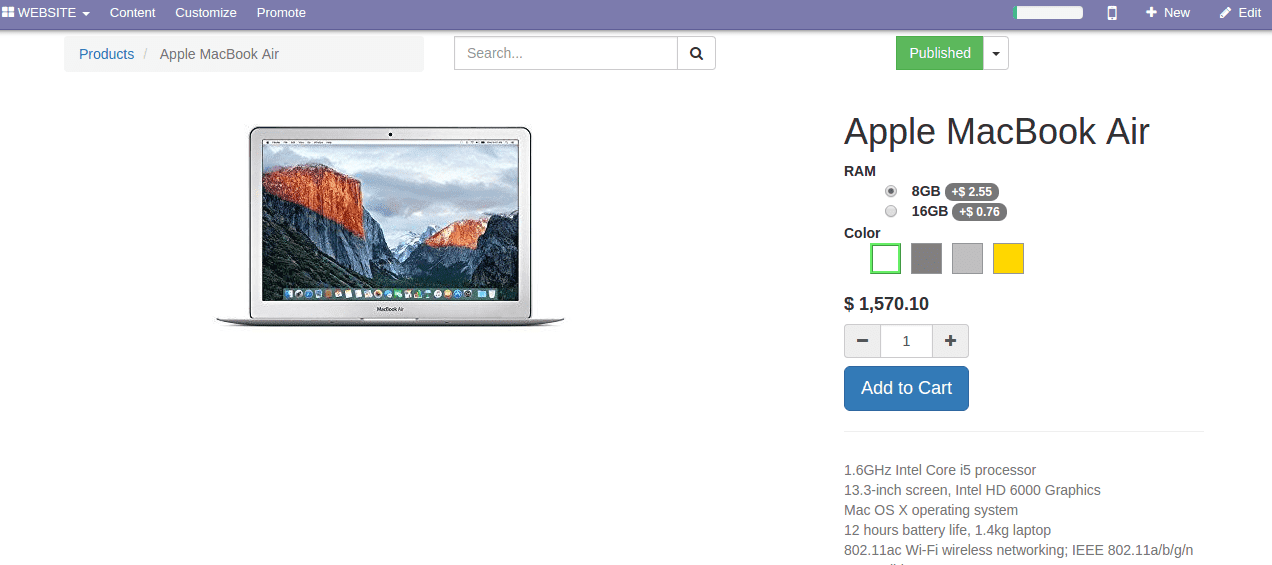Click the MacBook Air product image
1272x565 pixels.
coord(390,226)
